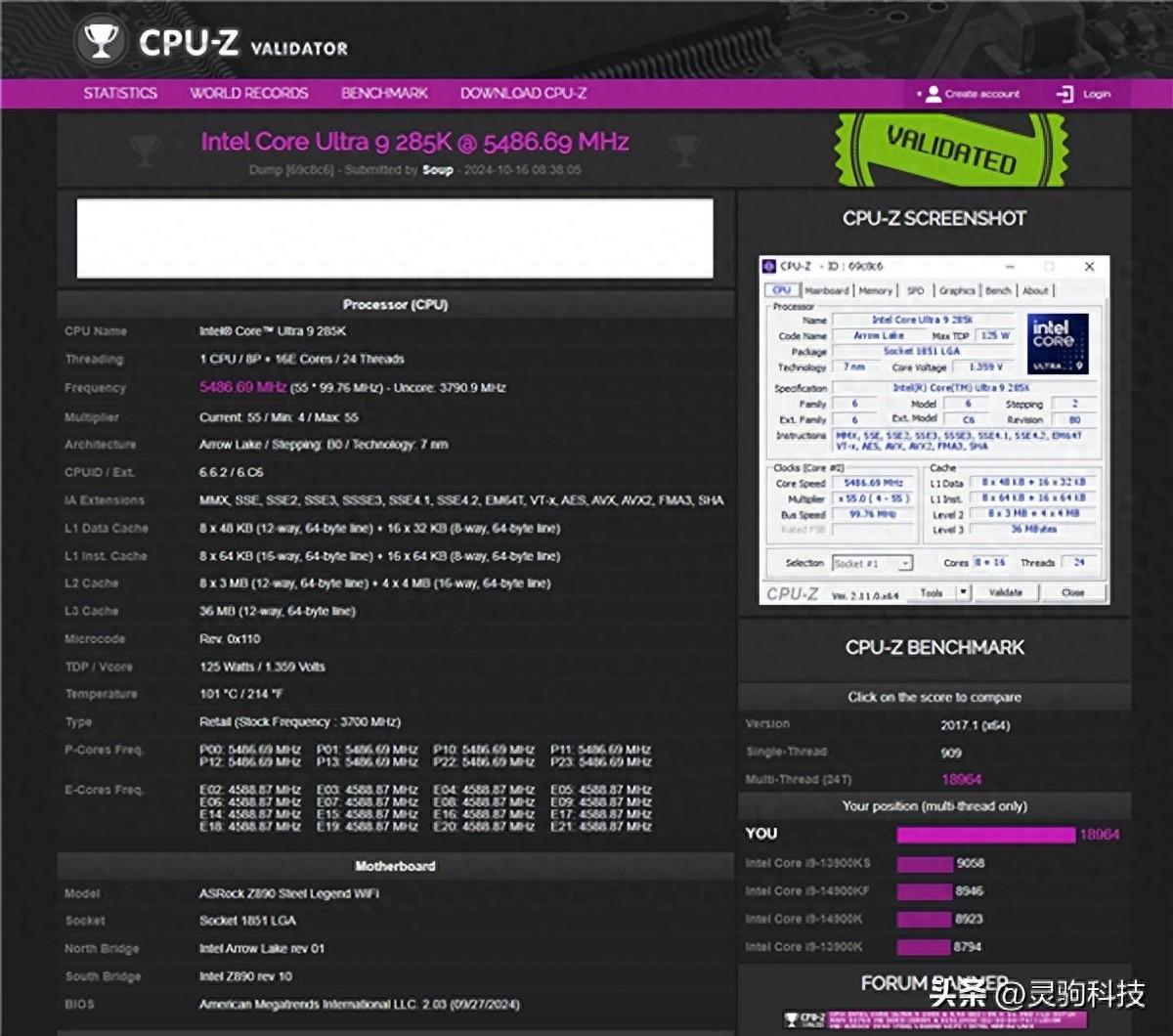Click the ASRock Z890 Steel Legend WiFi model text
The width and height of the screenshot is (1173, 1036).
tap(289, 893)
